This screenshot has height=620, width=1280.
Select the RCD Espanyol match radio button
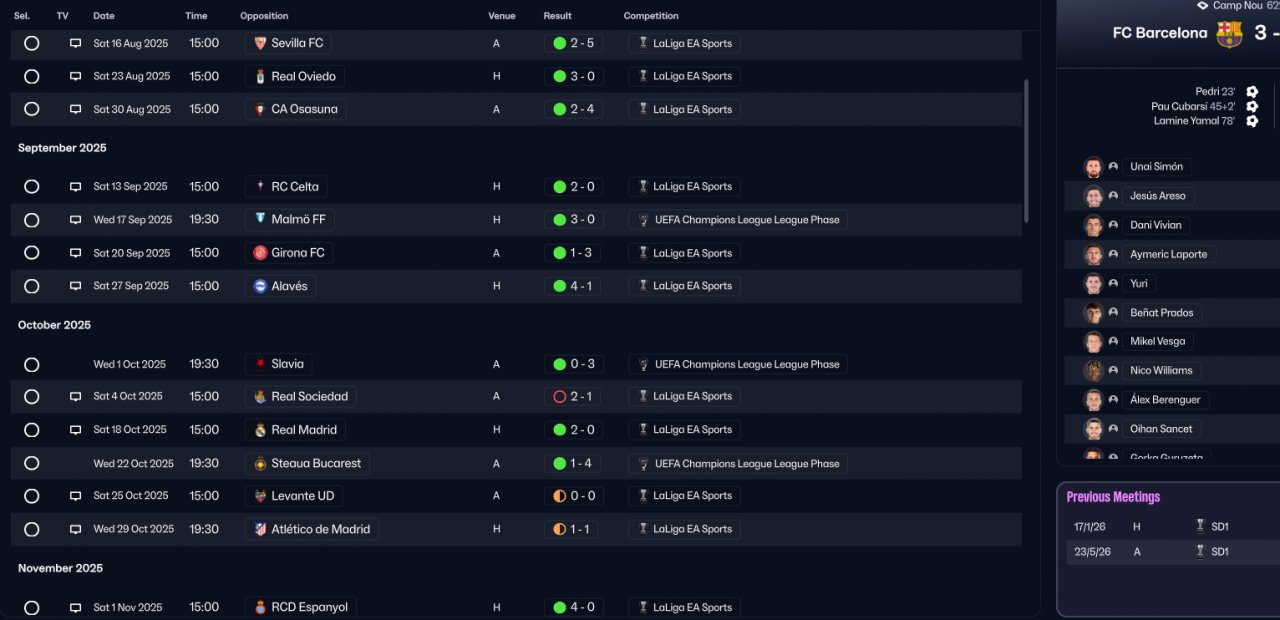pyautogui.click(x=32, y=608)
